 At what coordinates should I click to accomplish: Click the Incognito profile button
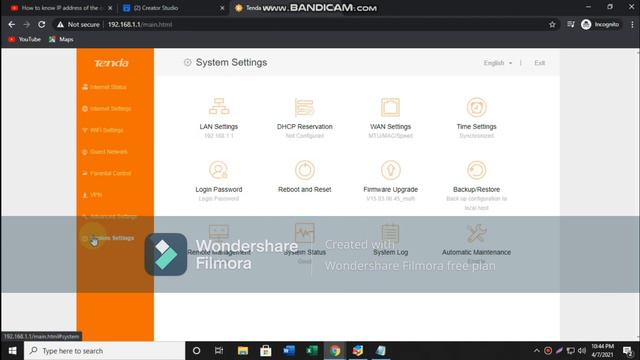click(600, 24)
